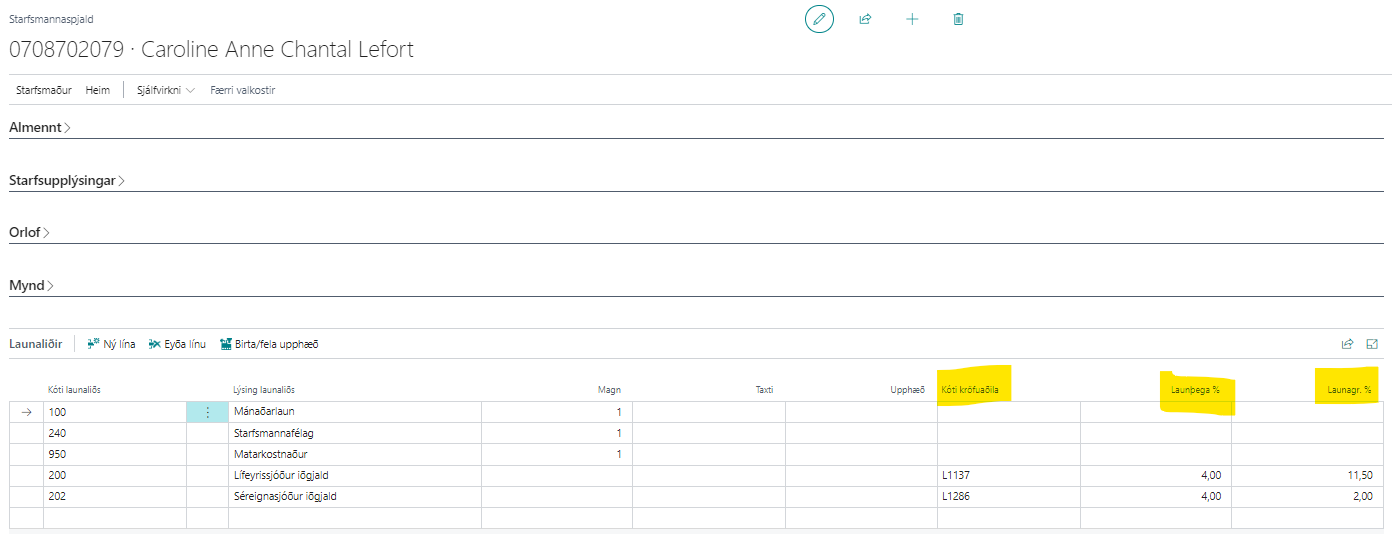Click the trash delete icon
Viewport: 1392px width, 534px height.
[958, 19]
